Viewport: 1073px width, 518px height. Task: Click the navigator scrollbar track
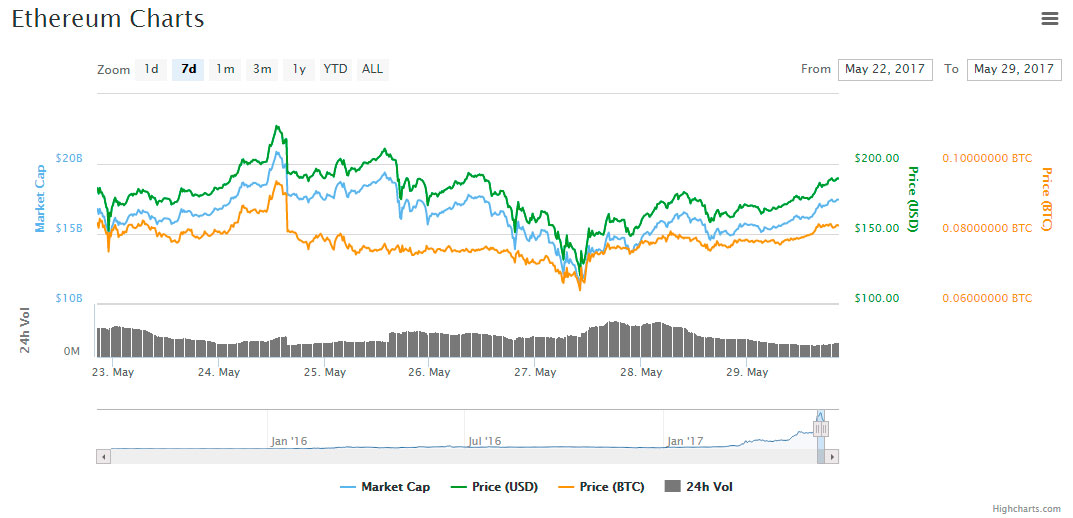pos(463,456)
